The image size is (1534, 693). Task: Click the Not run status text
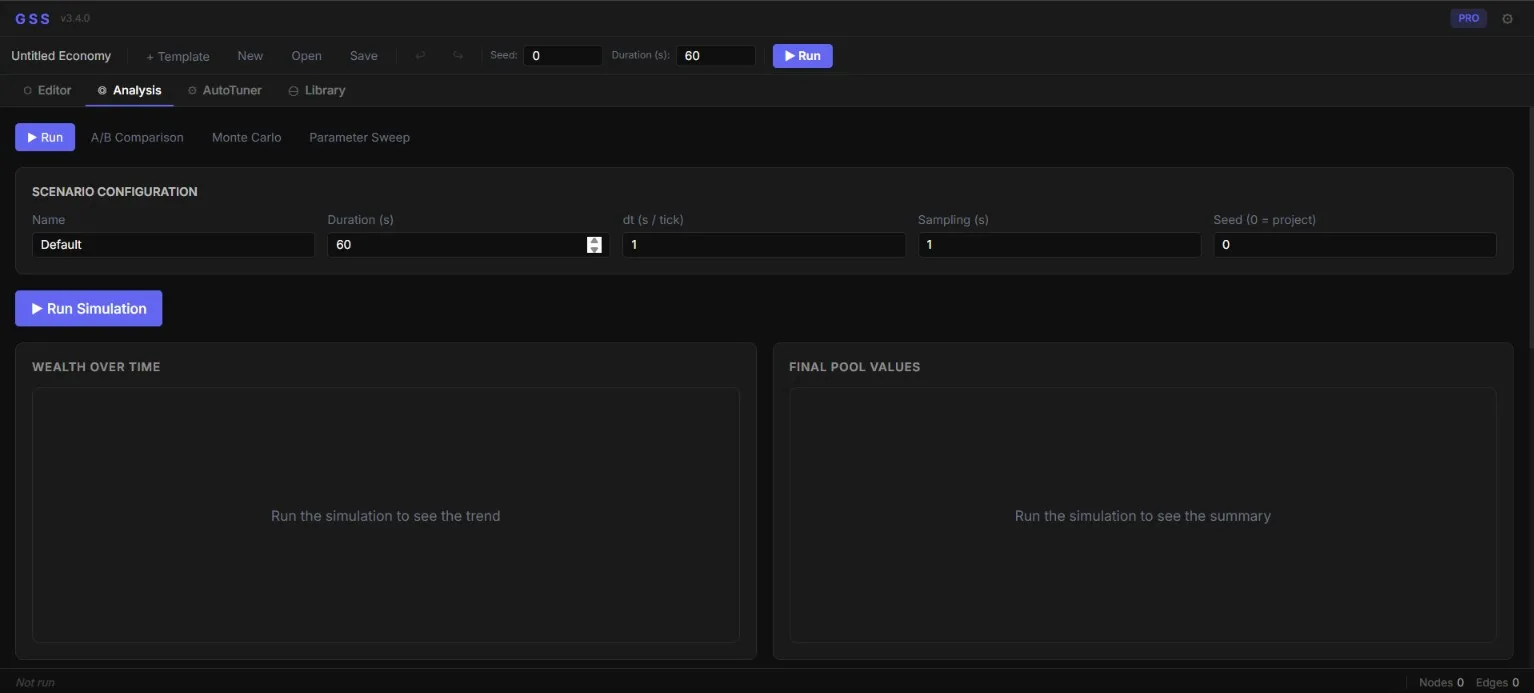(35, 682)
